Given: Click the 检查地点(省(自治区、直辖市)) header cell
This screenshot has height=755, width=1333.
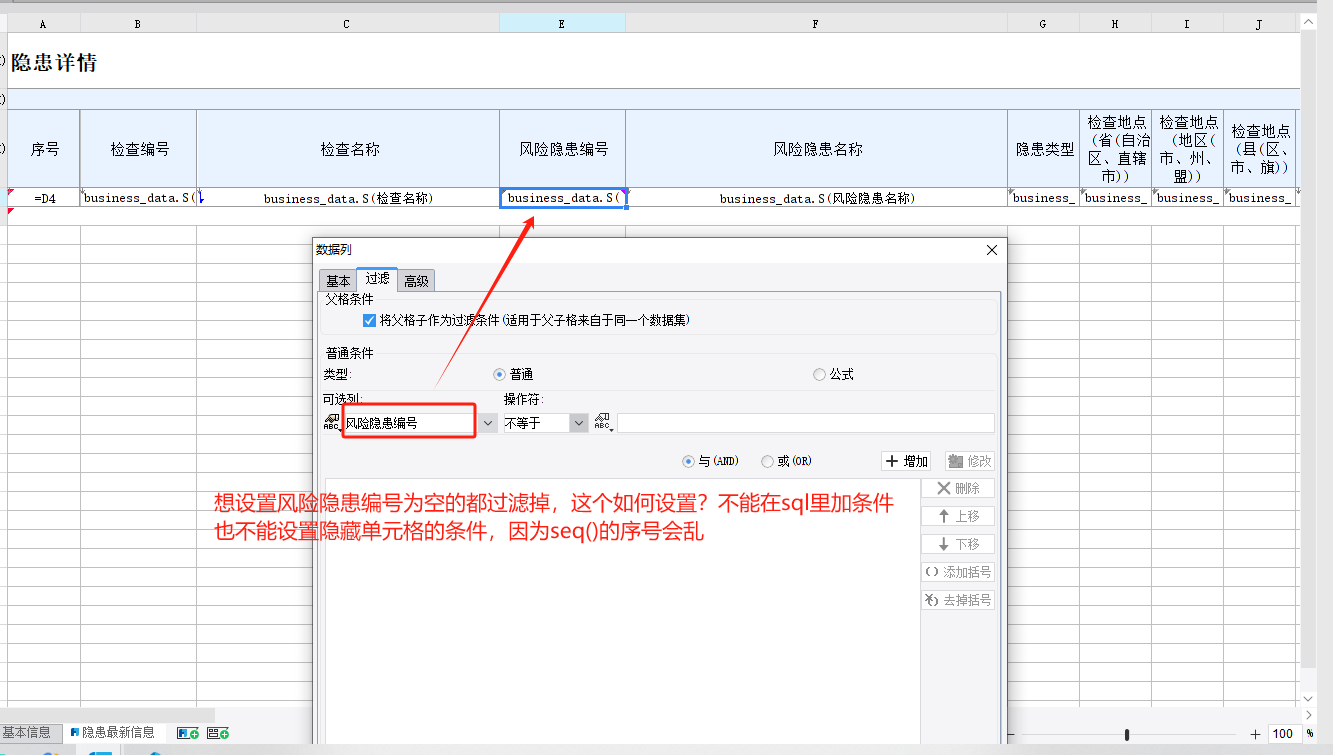Looking at the screenshot, I should click(1116, 149).
